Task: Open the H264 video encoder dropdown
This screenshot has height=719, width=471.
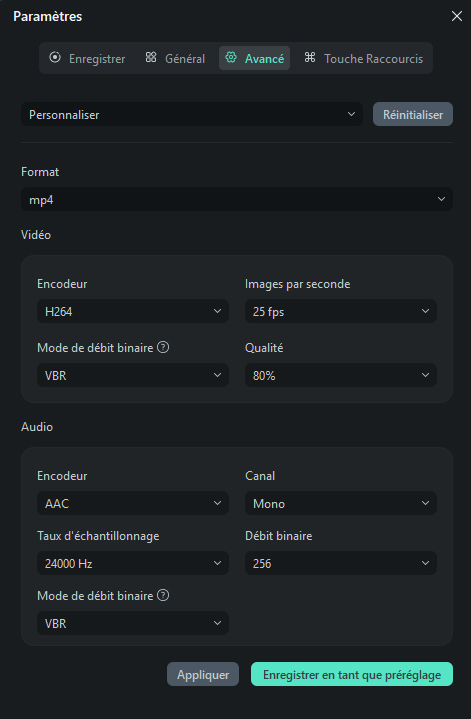Action: coord(133,311)
